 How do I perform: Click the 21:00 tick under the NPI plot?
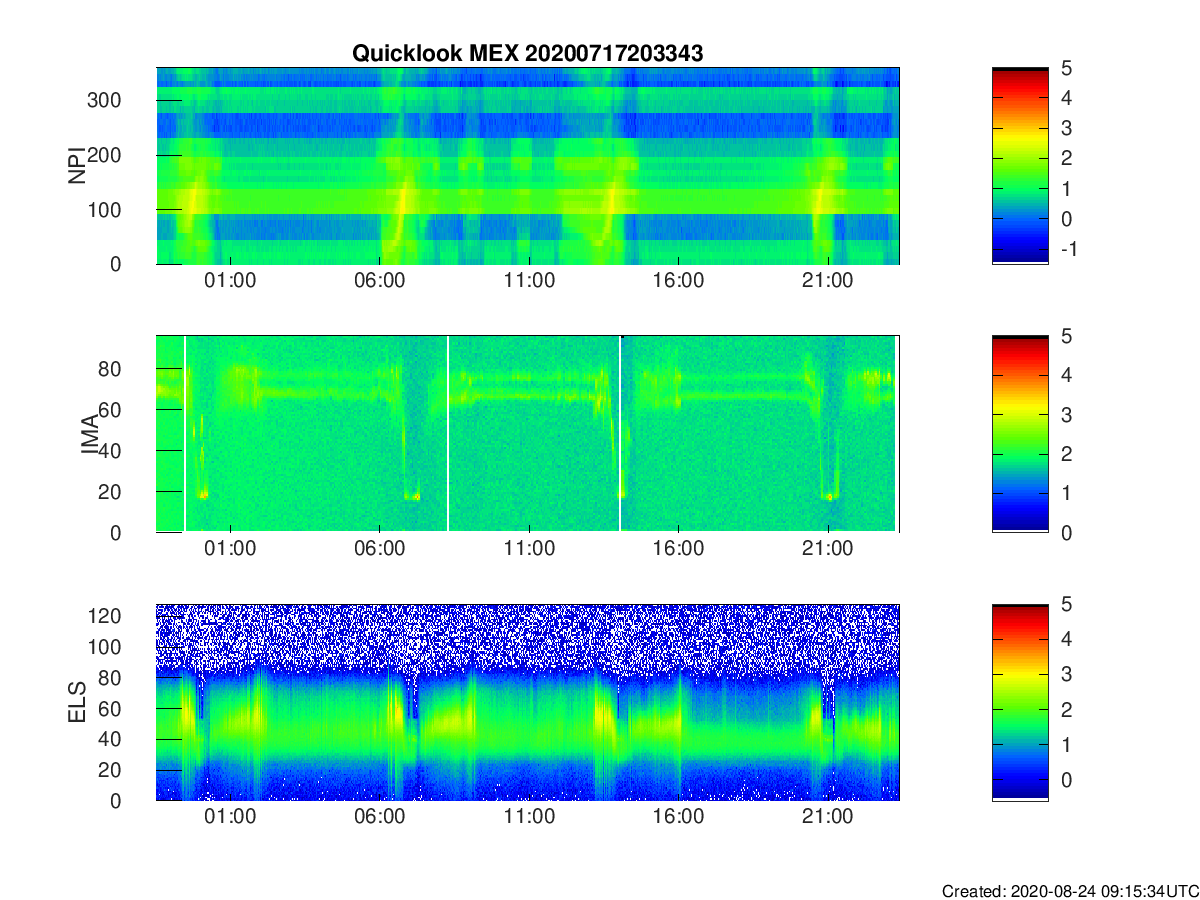pyautogui.click(x=828, y=281)
